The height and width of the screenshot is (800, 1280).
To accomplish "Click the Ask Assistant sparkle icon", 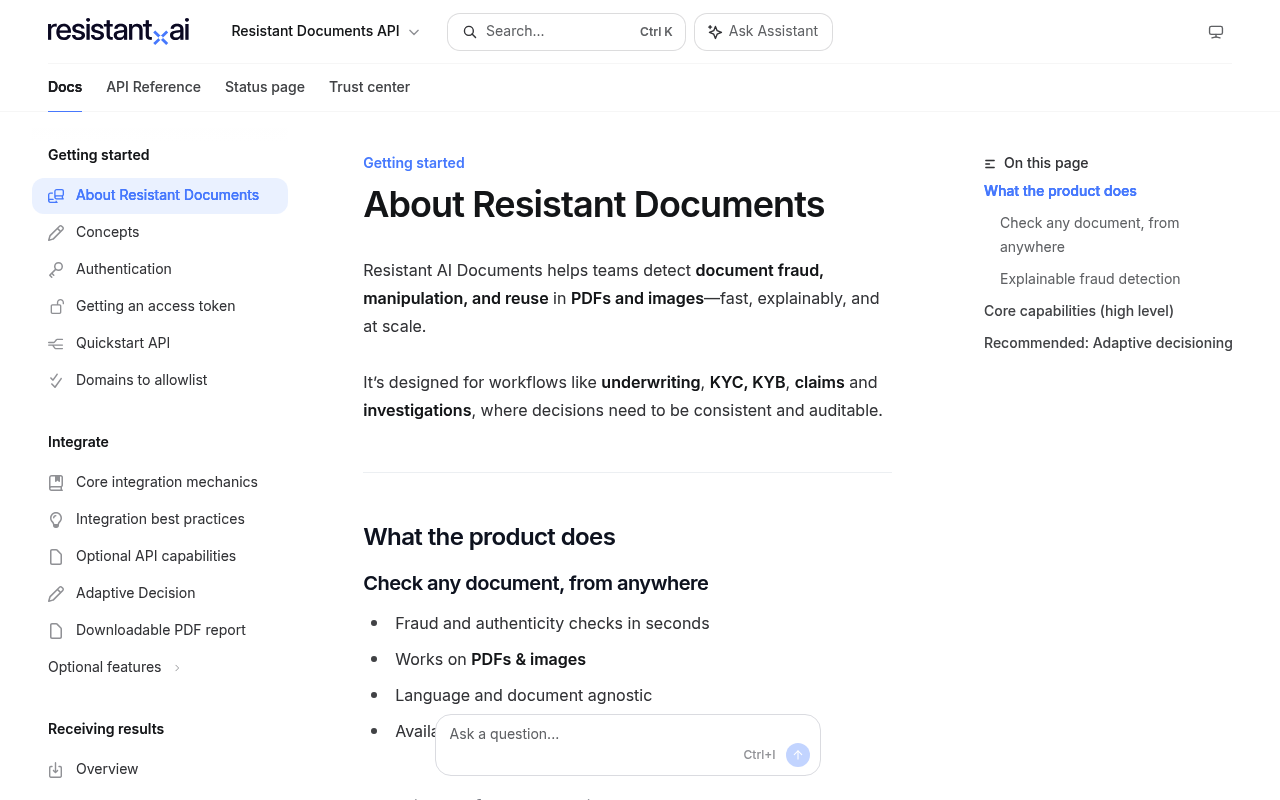I will [715, 32].
